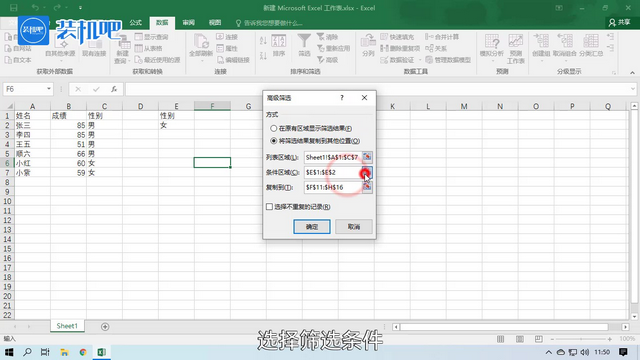The width and height of the screenshot is (640, 360).
Task: Switch to the Formulas (公式) tab
Action: point(136,22)
